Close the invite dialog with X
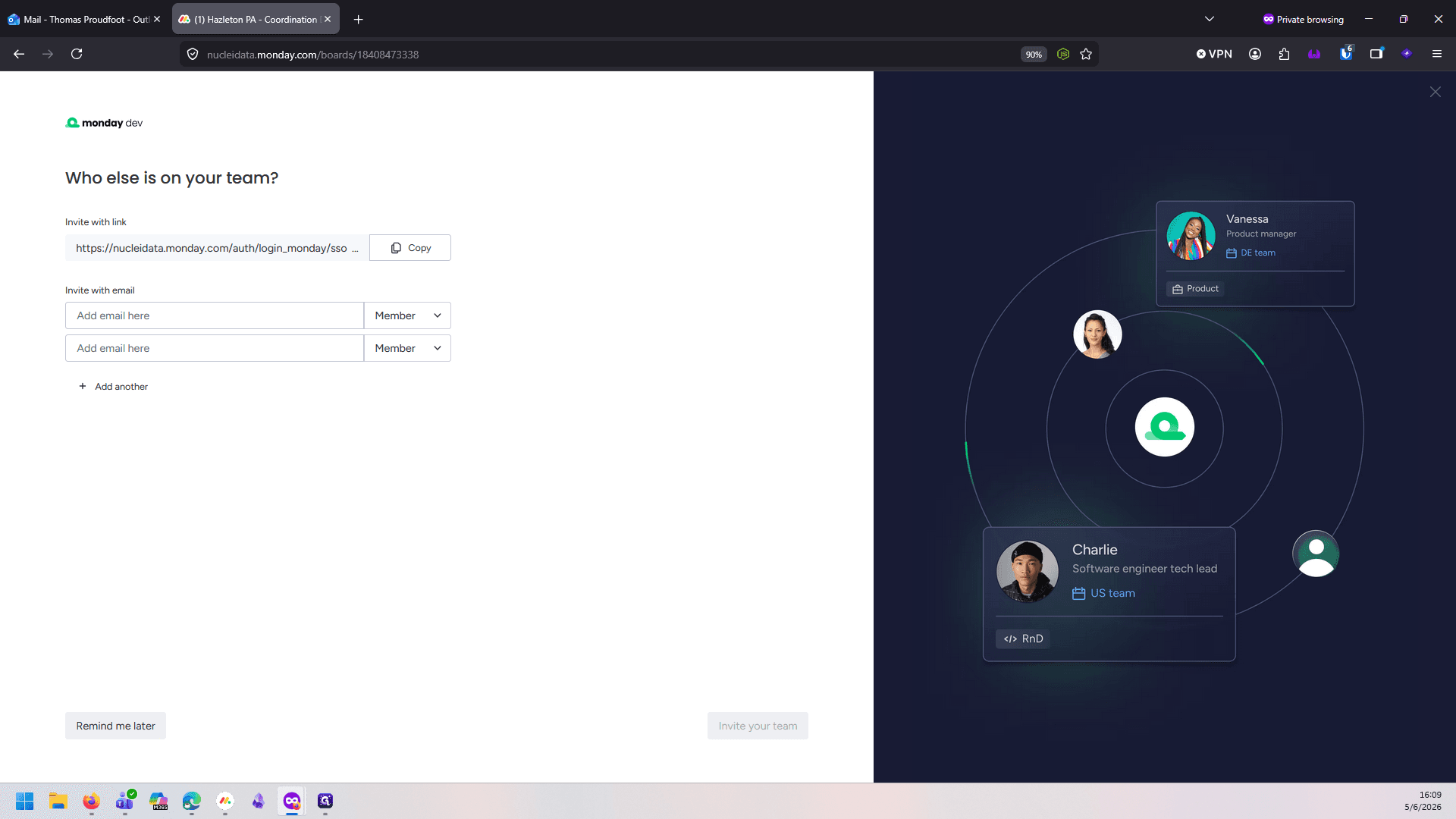 point(1436,92)
